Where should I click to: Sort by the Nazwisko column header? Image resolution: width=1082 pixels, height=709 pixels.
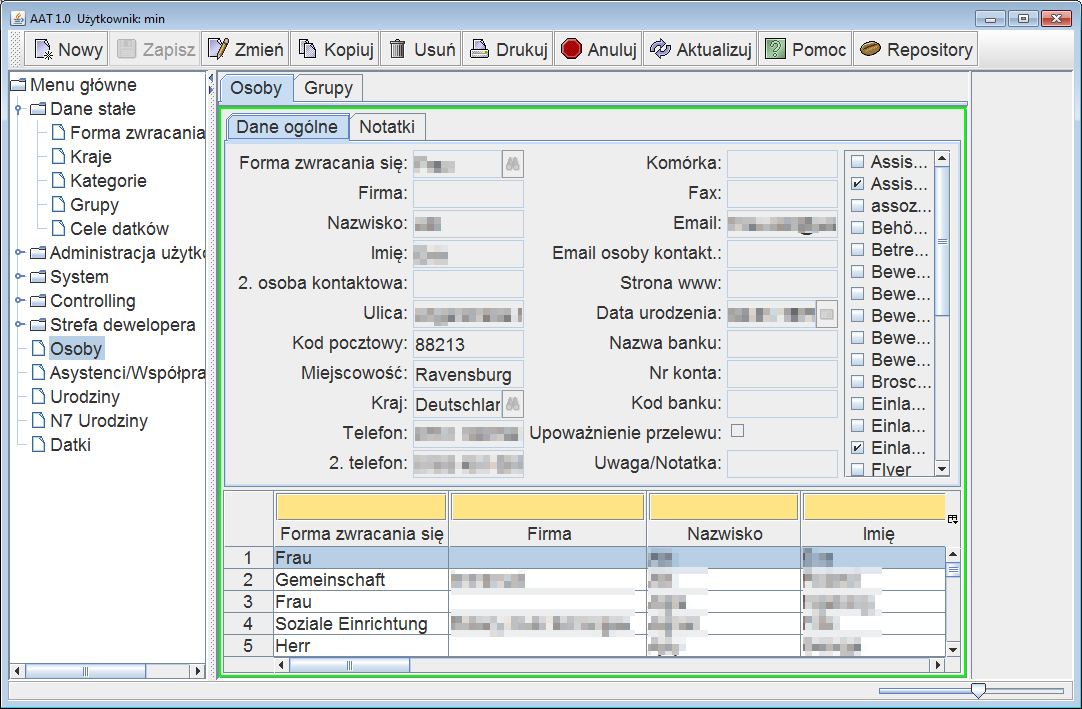click(x=725, y=534)
